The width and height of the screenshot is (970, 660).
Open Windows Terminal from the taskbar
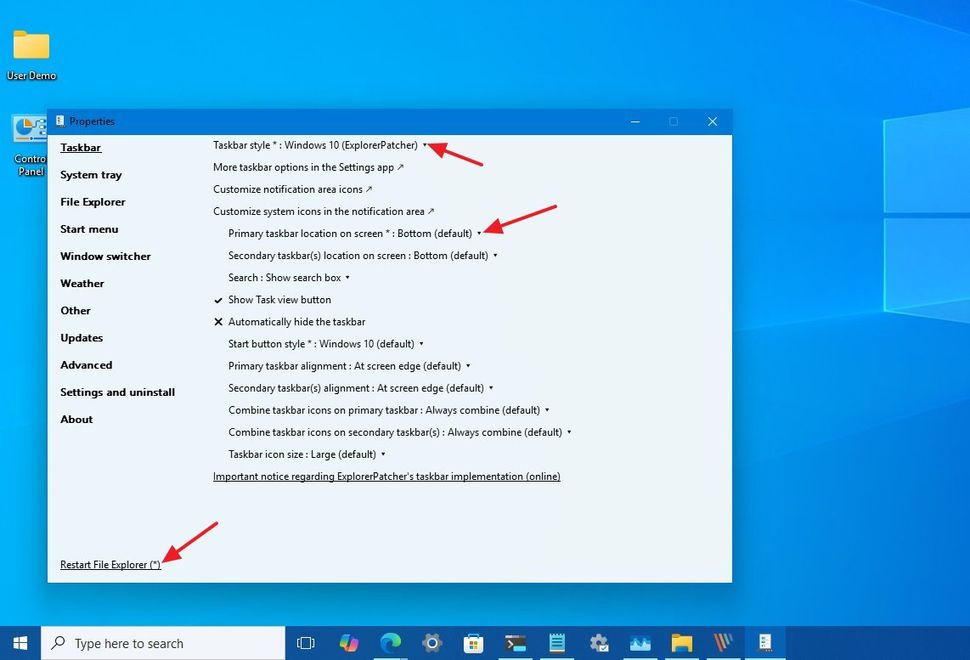514,643
